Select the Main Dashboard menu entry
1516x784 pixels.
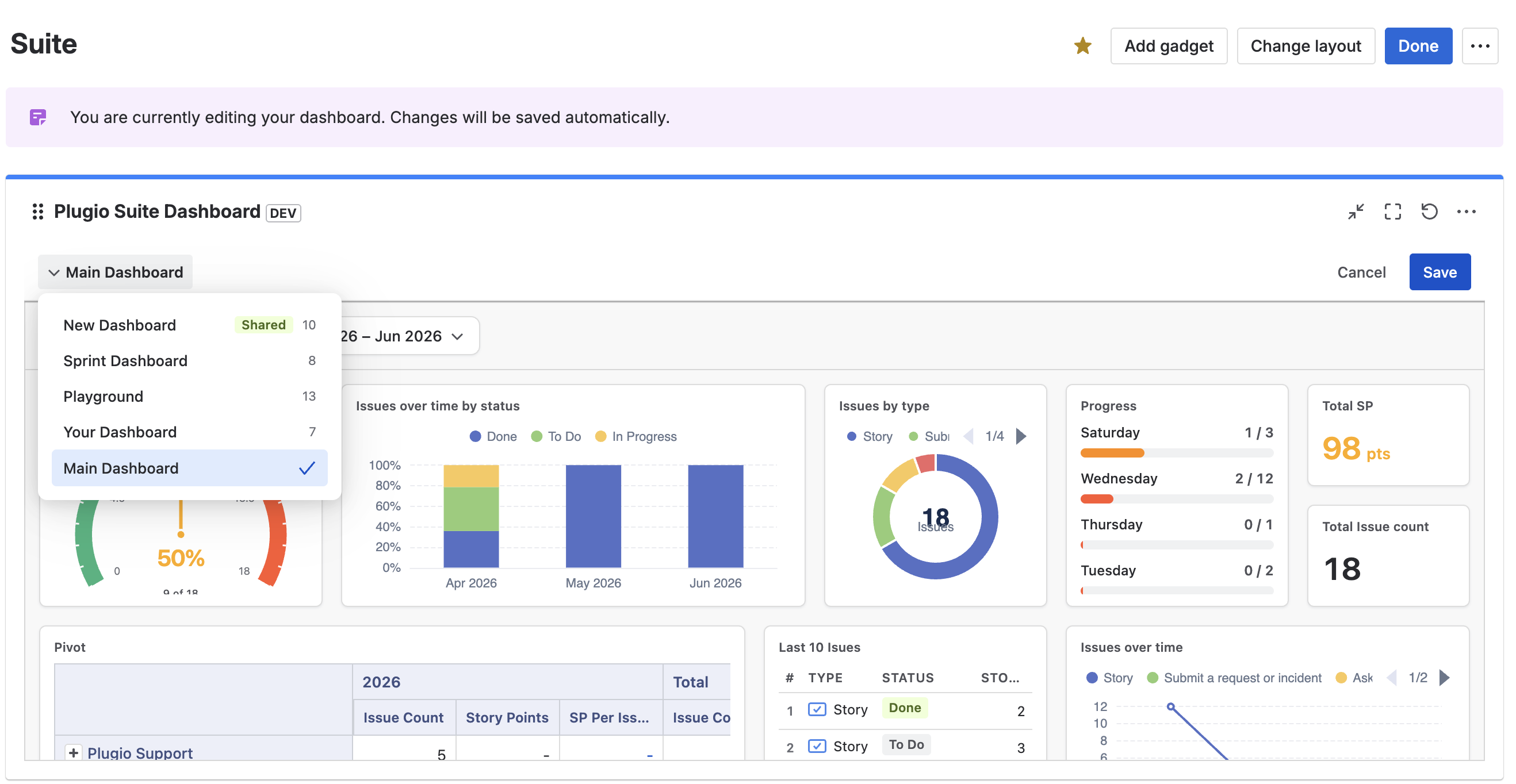pyautogui.click(x=190, y=468)
